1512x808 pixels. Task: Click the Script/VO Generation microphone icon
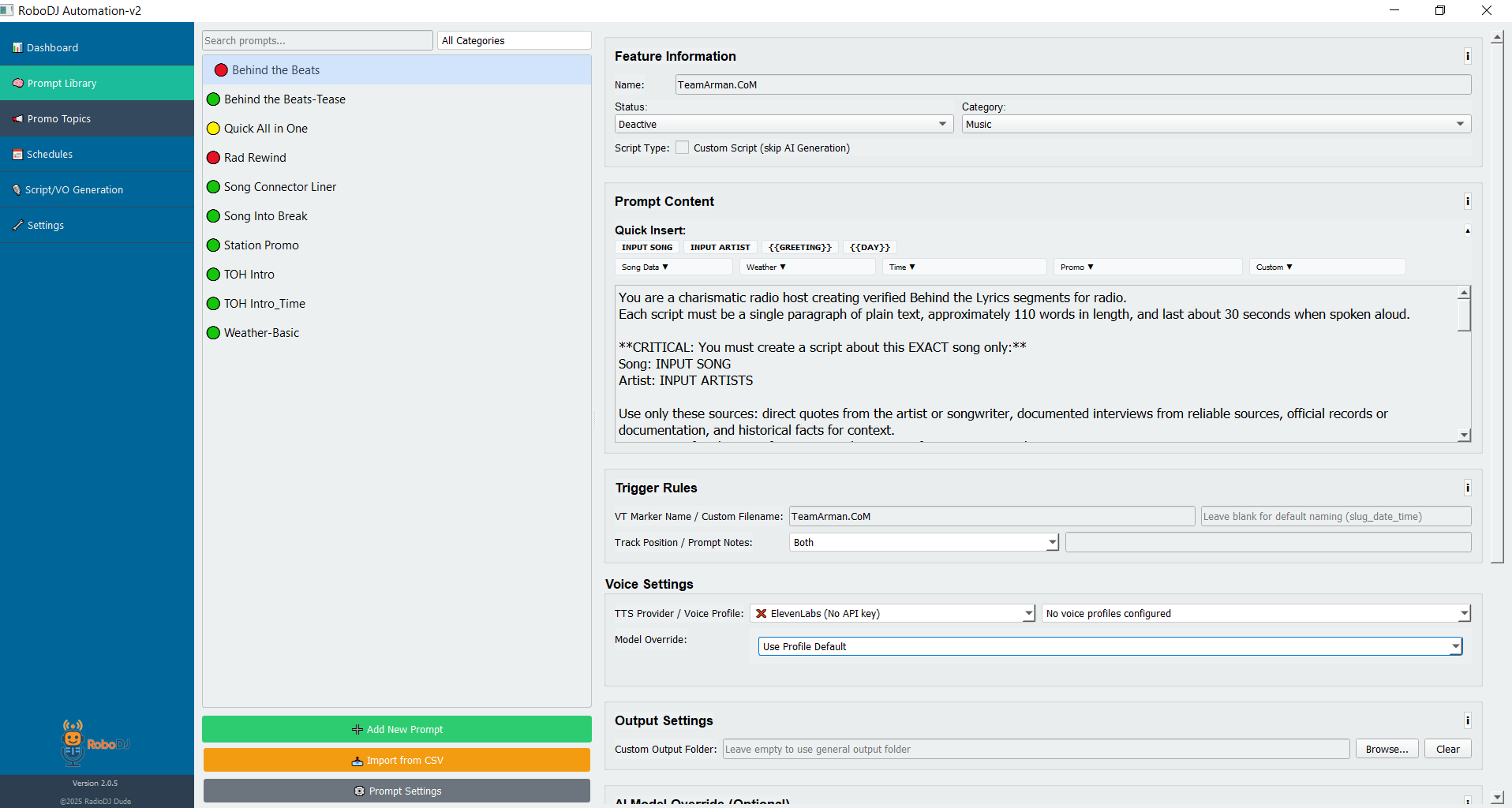pos(17,189)
